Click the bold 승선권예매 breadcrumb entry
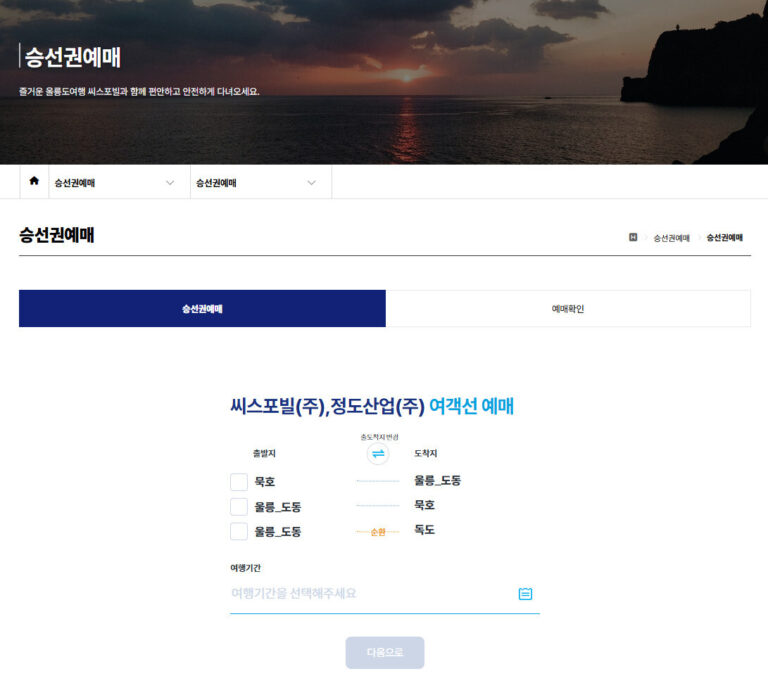Viewport: 768px width, 695px height. click(x=724, y=238)
